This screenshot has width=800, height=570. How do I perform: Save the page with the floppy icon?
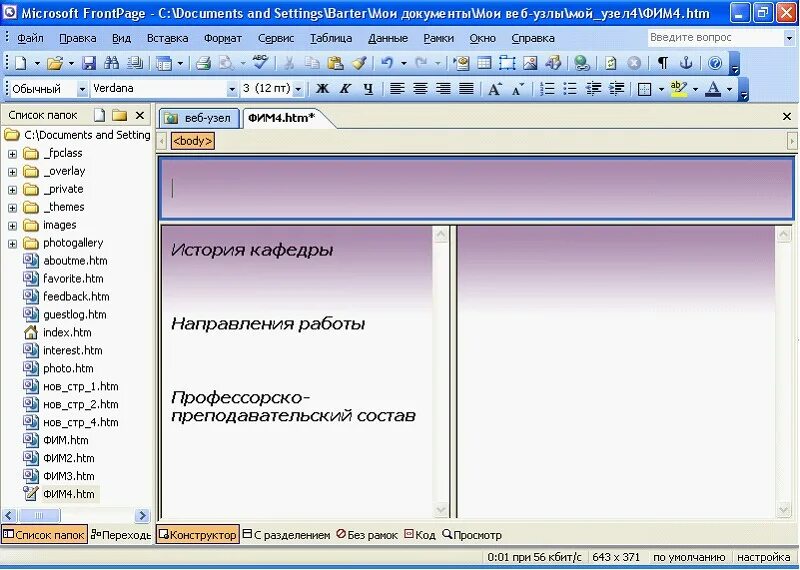pyautogui.click(x=89, y=63)
